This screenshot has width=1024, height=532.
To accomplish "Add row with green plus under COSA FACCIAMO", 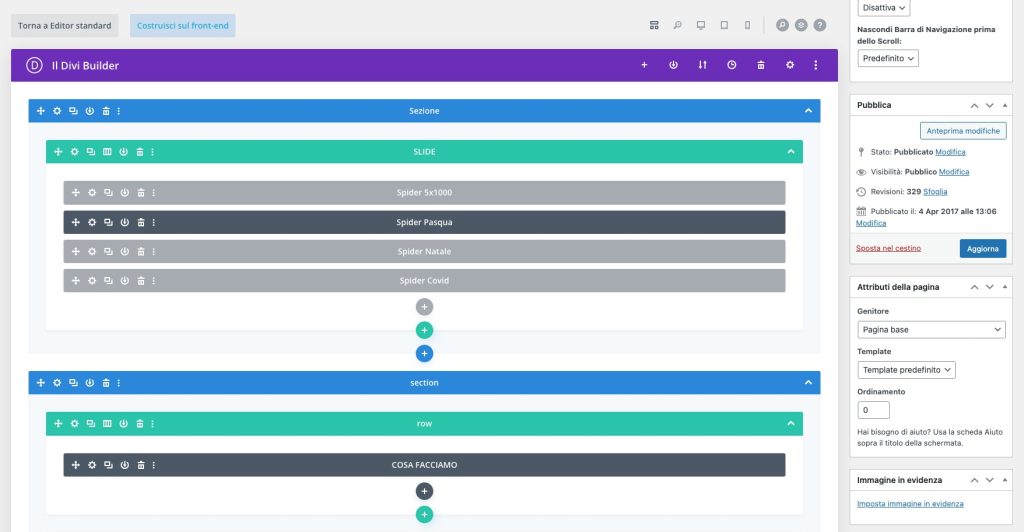I will point(424,514).
